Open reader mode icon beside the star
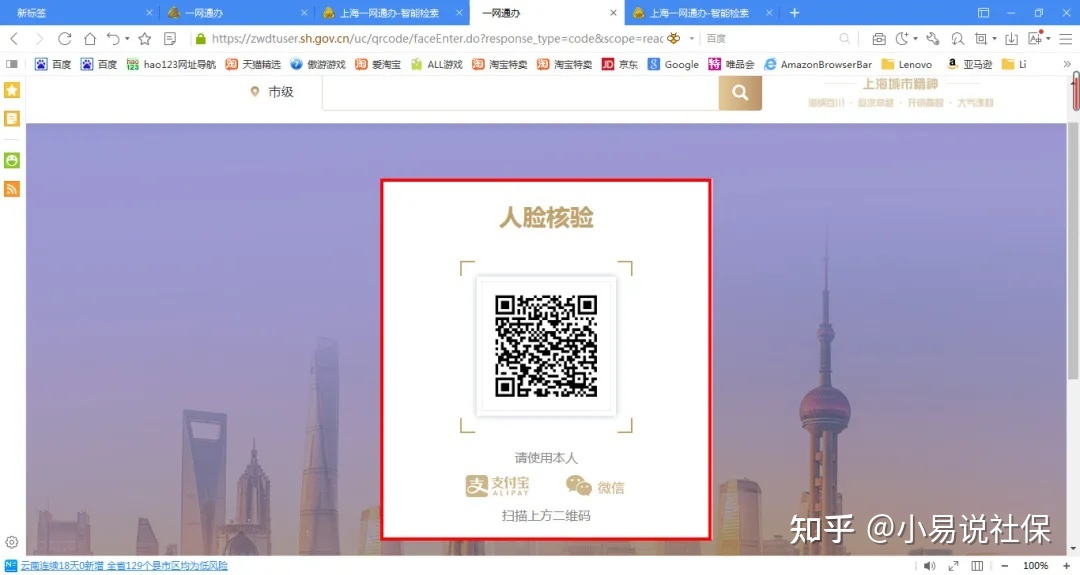This screenshot has width=1080, height=575. tap(170, 39)
